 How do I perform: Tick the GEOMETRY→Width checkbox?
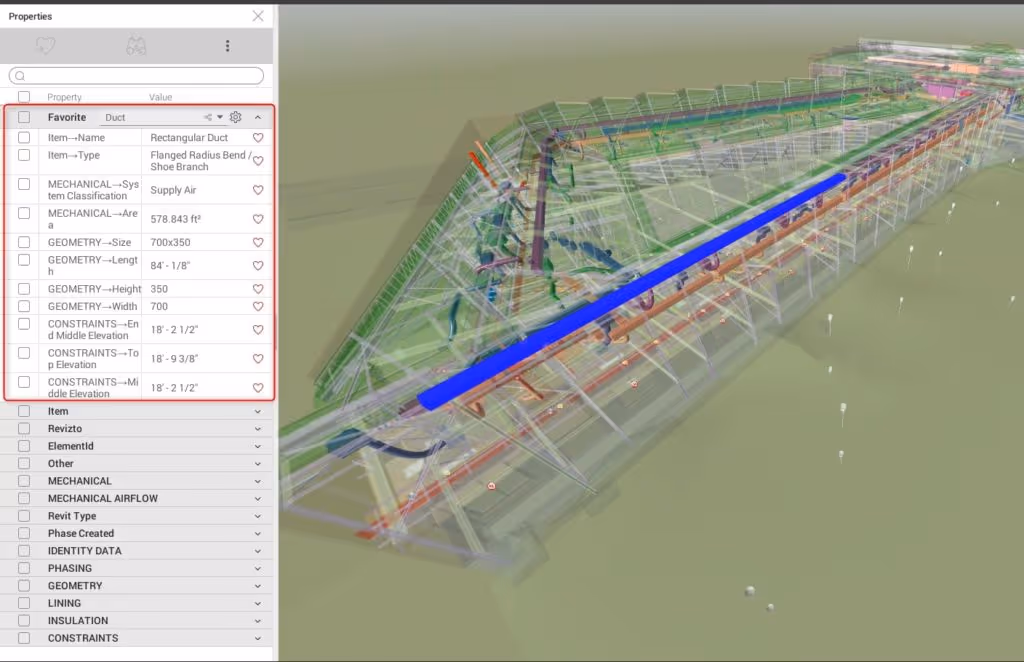[x=24, y=306]
